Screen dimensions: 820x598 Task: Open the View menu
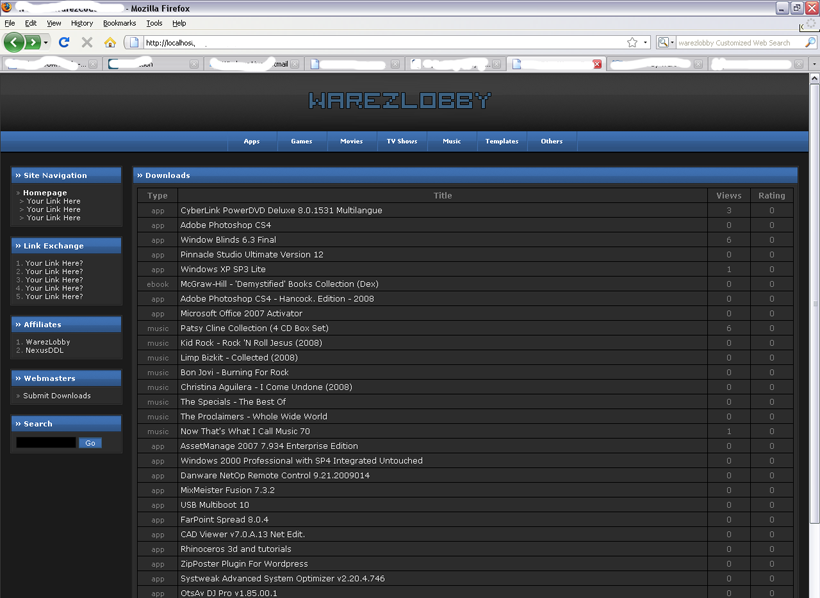click(x=54, y=23)
